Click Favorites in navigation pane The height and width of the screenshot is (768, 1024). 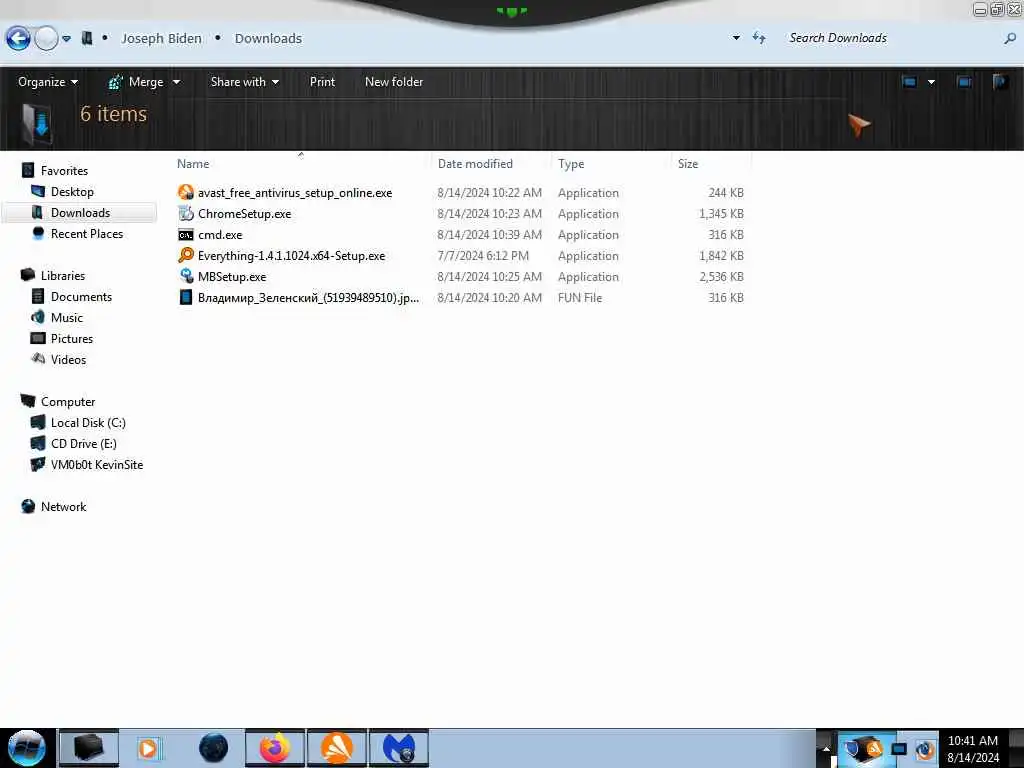click(x=64, y=170)
